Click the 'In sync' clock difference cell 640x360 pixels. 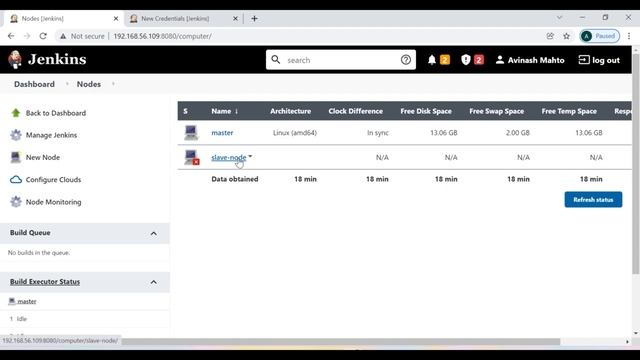click(378, 133)
